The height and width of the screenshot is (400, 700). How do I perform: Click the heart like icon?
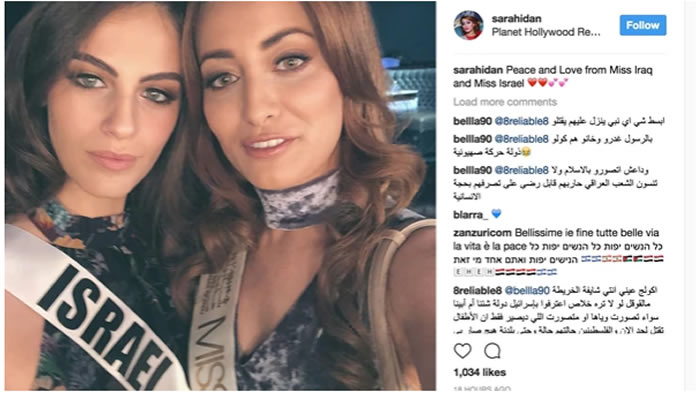pos(462,351)
